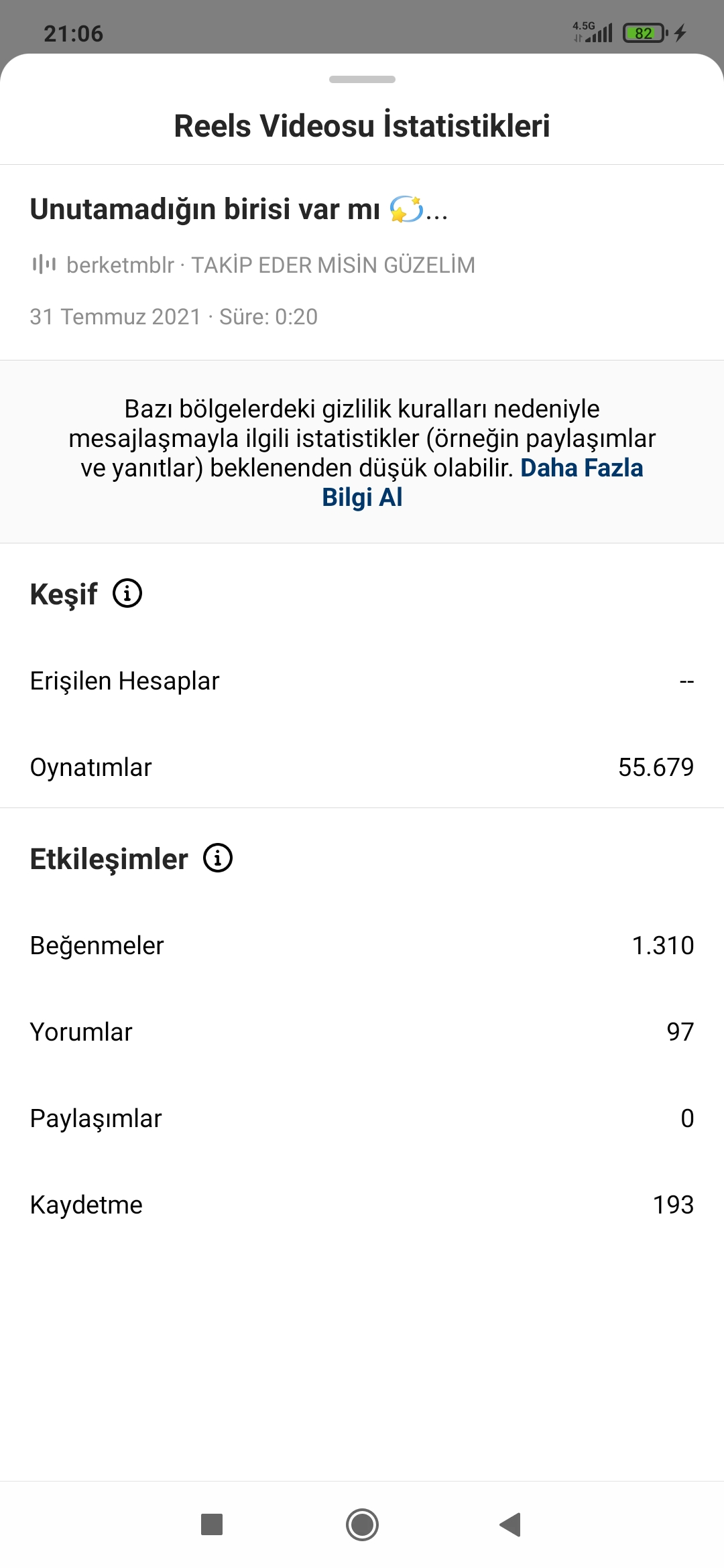
Task: Select the Beğenmeler row showing 1.310
Action: (x=362, y=945)
